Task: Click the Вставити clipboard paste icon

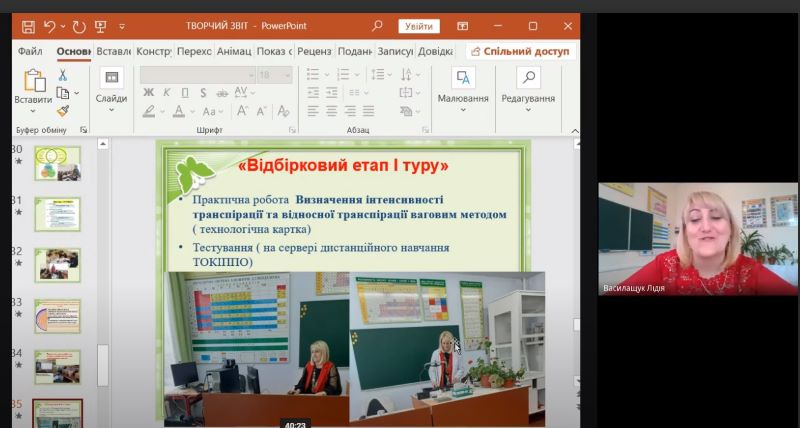Action: pyautogui.click(x=35, y=81)
